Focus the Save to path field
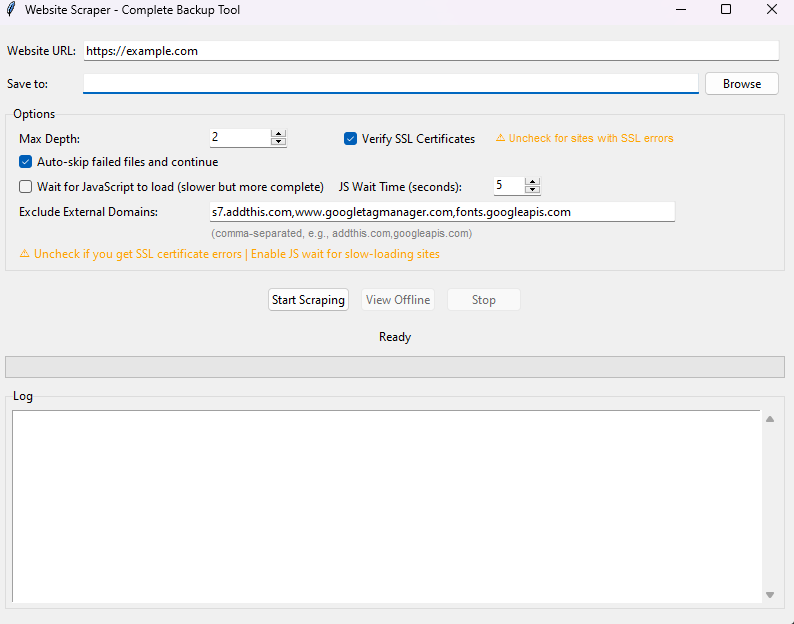The height and width of the screenshot is (624, 794). [x=390, y=84]
